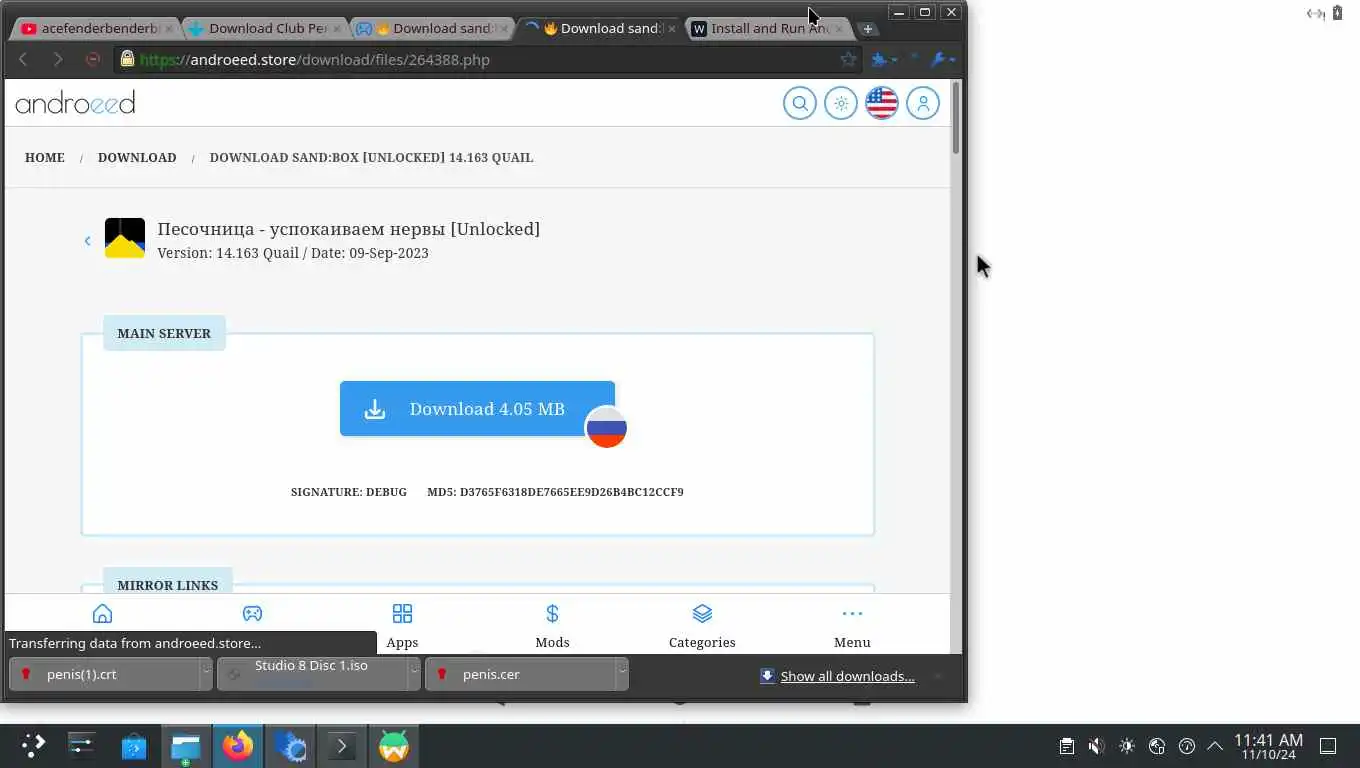Open the volume speaker tray icon
1360x768 pixels.
(1097, 746)
